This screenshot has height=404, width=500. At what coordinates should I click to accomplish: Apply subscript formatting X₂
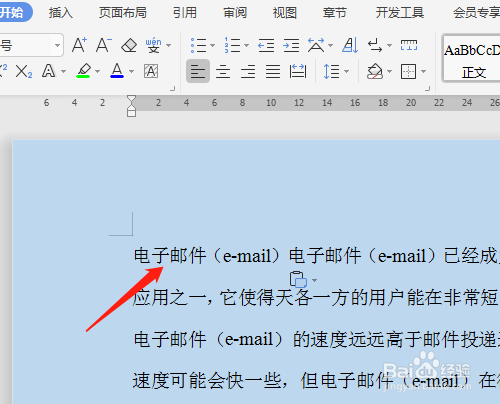[24, 71]
